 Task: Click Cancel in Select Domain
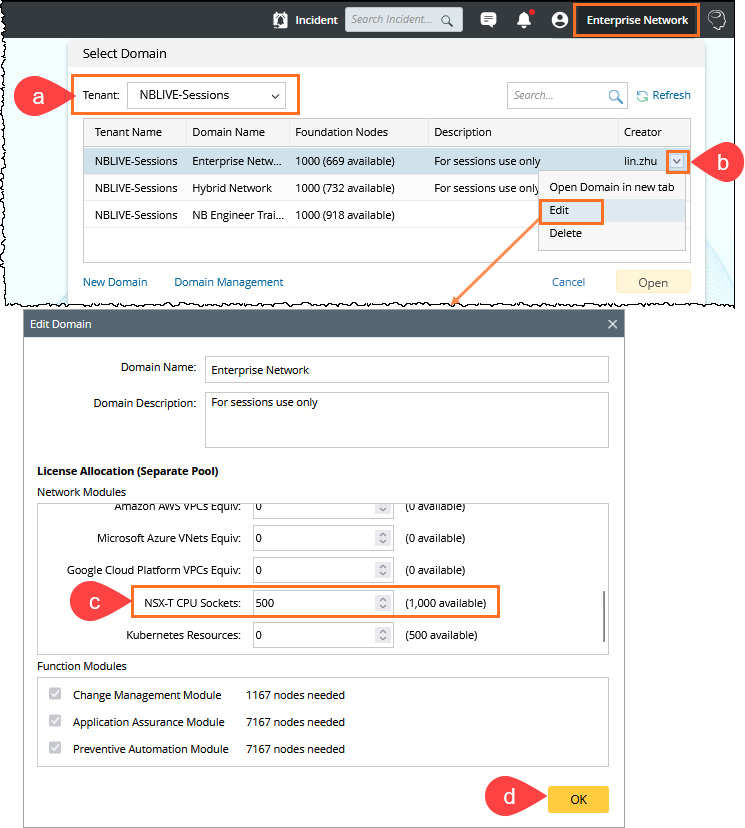pyautogui.click(x=568, y=283)
